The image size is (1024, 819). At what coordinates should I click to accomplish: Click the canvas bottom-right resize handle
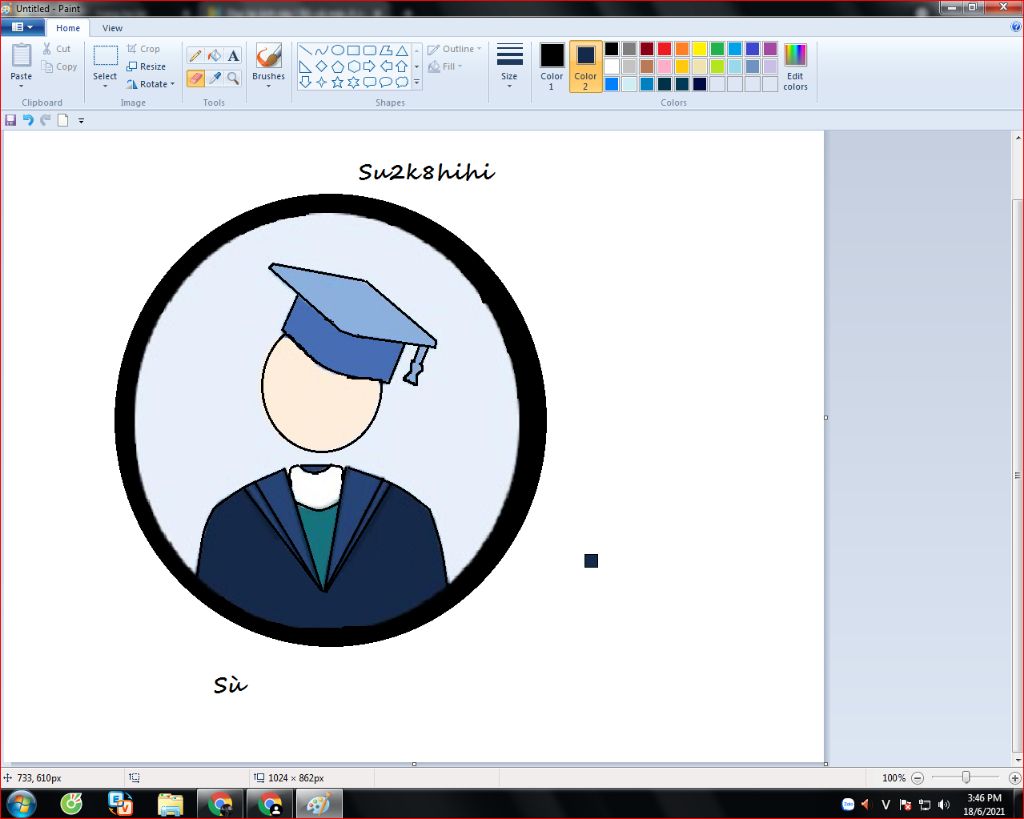[825, 763]
